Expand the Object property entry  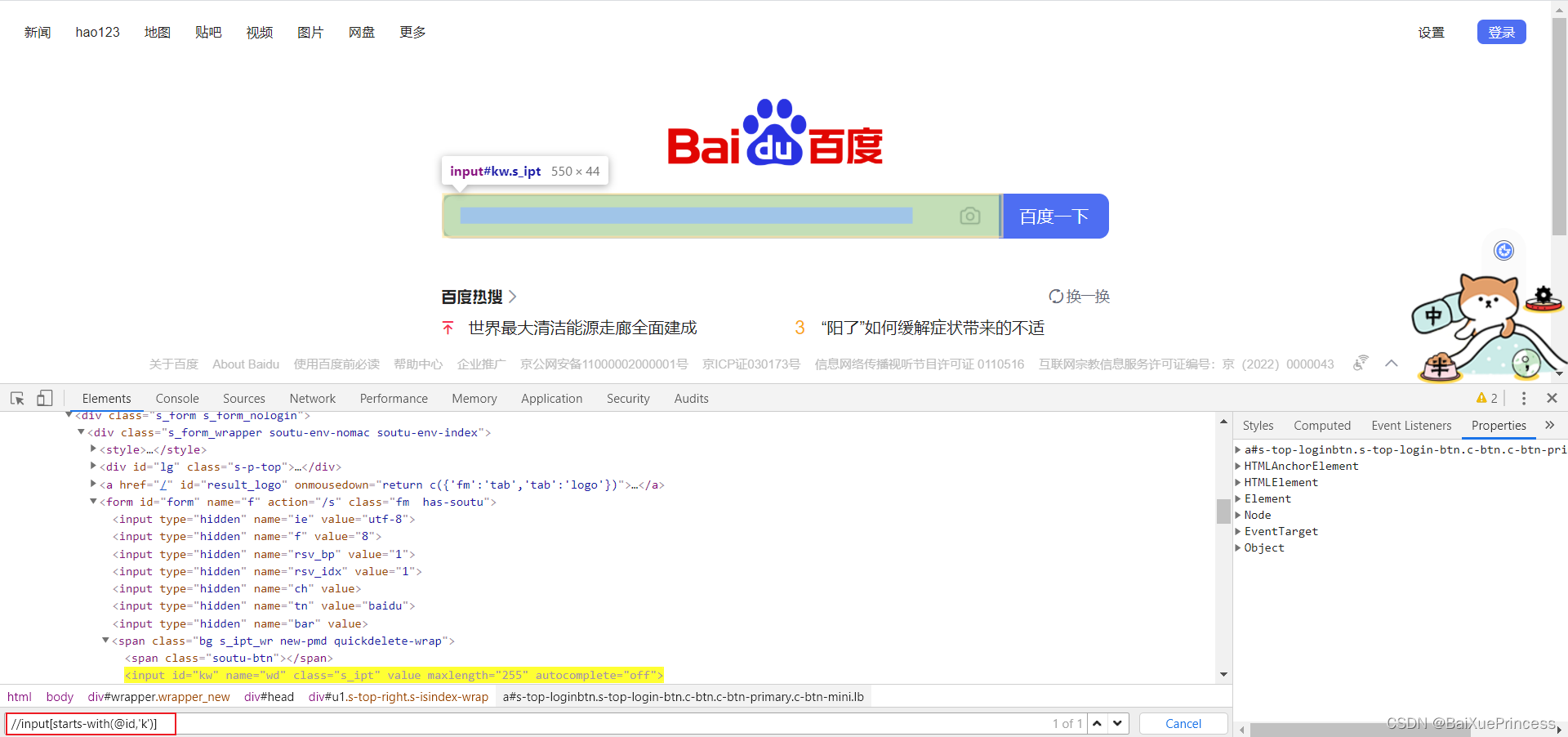[1238, 547]
